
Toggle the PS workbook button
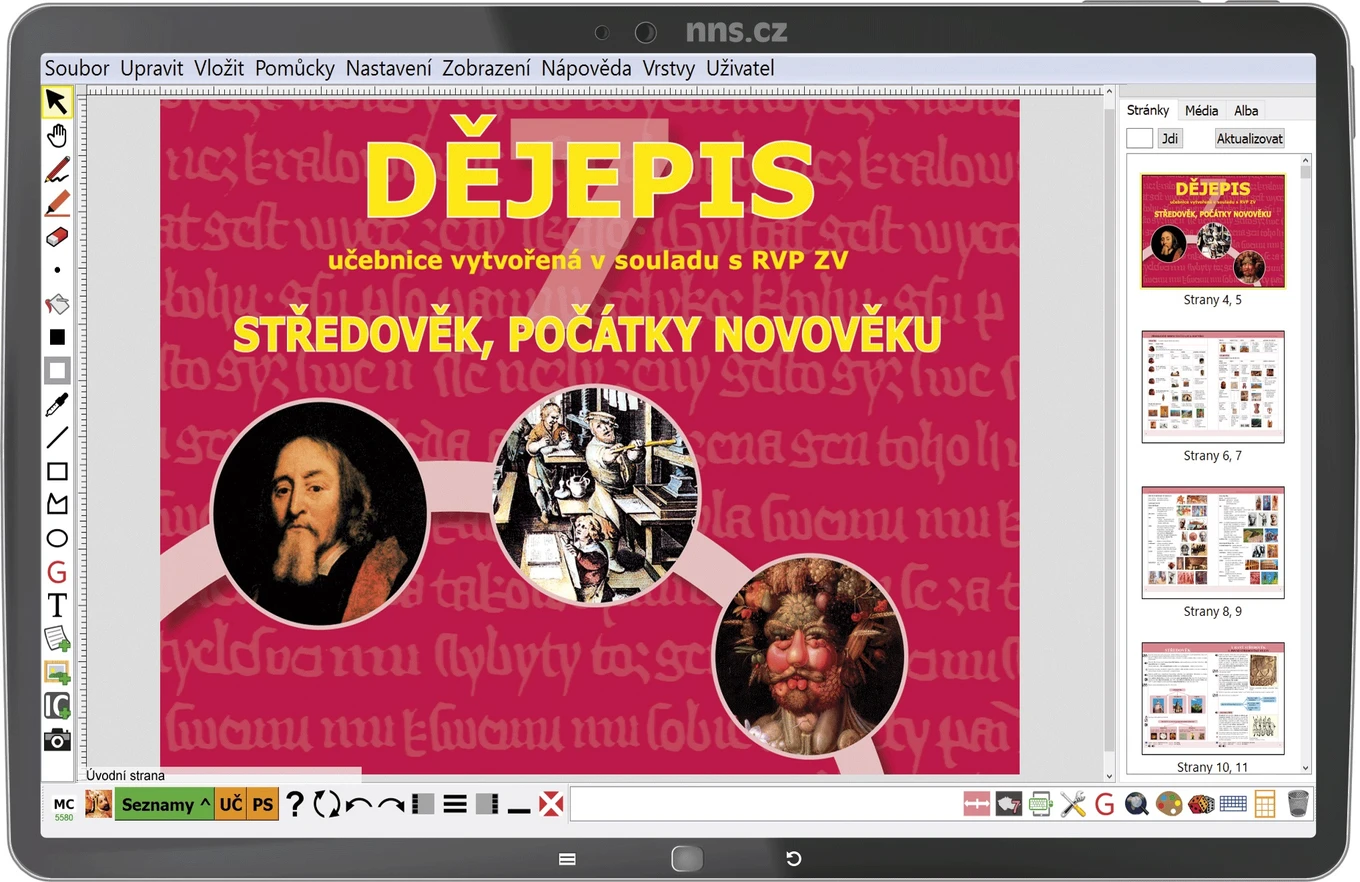(x=263, y=804)
